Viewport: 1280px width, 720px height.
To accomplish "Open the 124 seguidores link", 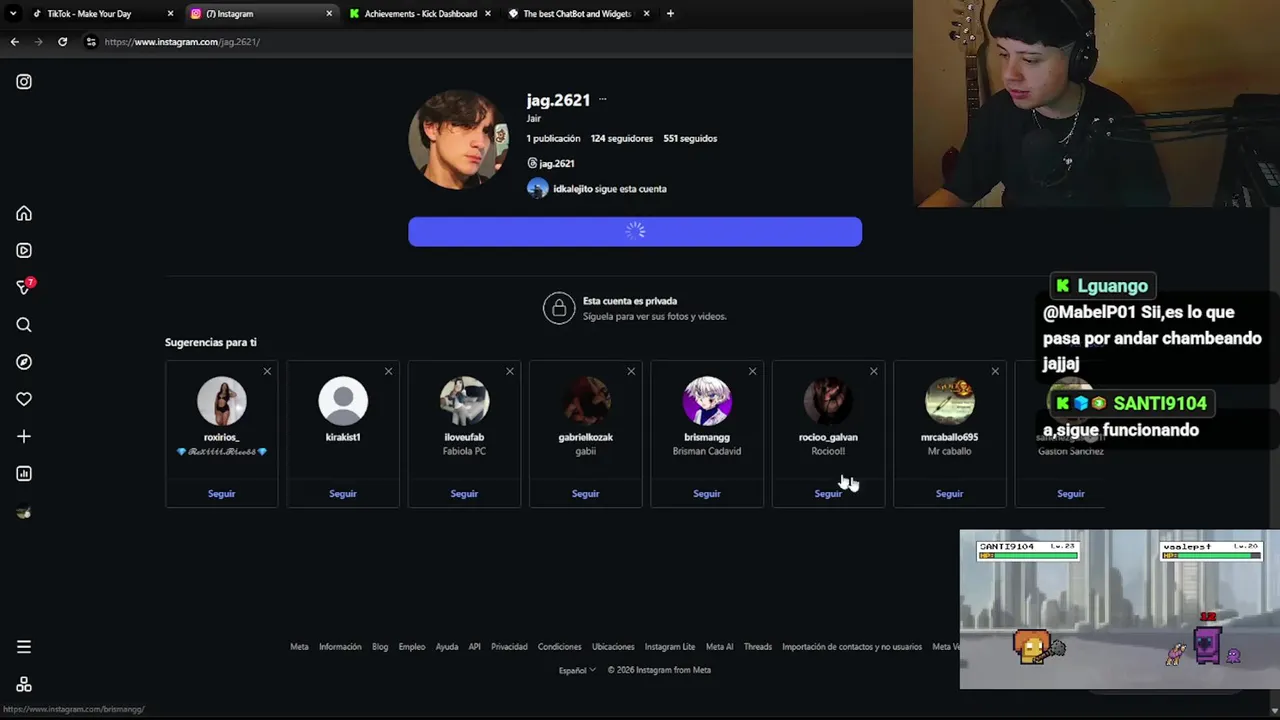I will point(622,138).
